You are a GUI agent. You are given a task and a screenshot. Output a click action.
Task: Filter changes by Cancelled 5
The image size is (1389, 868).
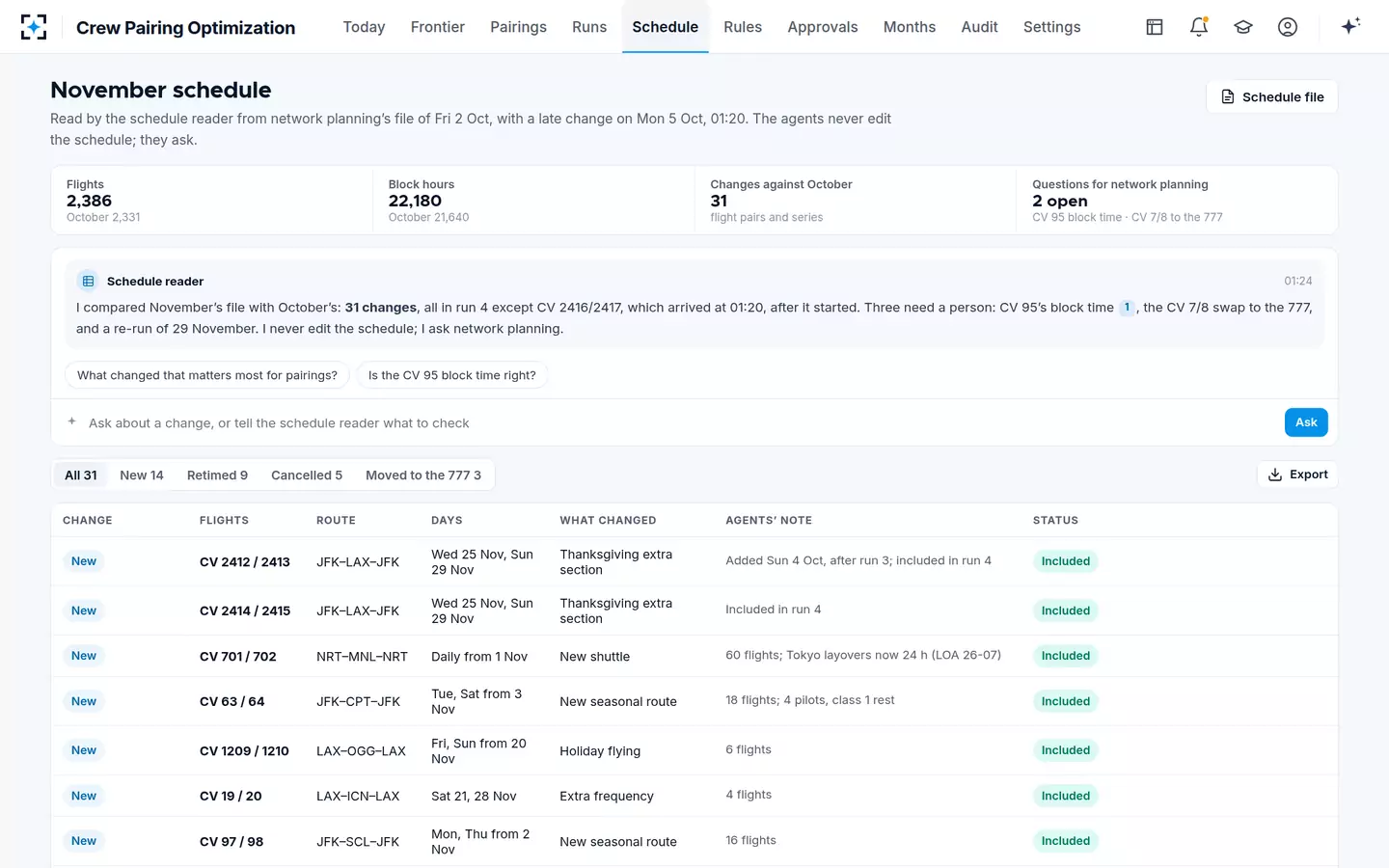[307, 475]
